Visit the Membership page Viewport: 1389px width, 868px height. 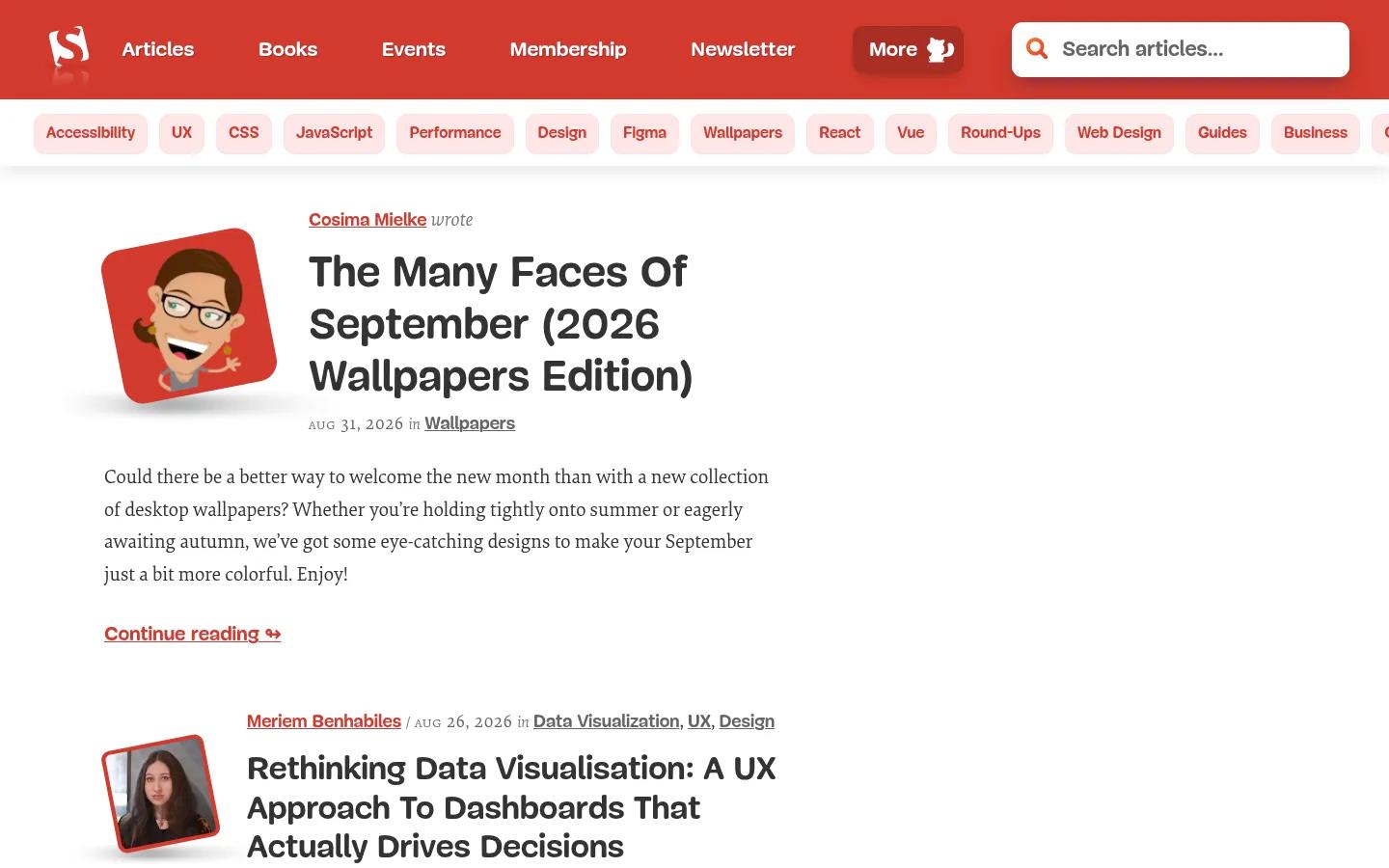pyautogui.click(x=568, y=49)
